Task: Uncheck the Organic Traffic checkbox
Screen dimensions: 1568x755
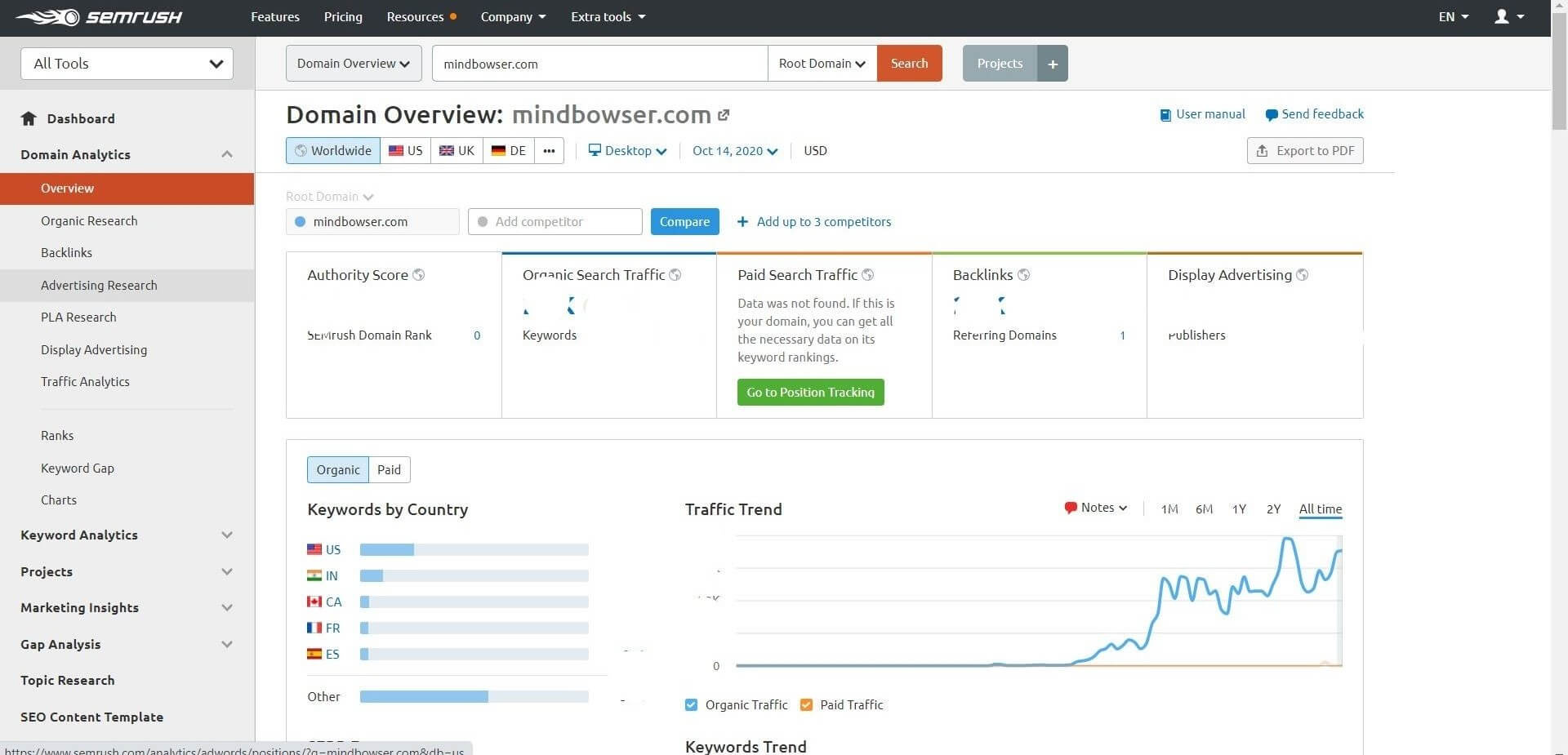Action: point(692,704)
